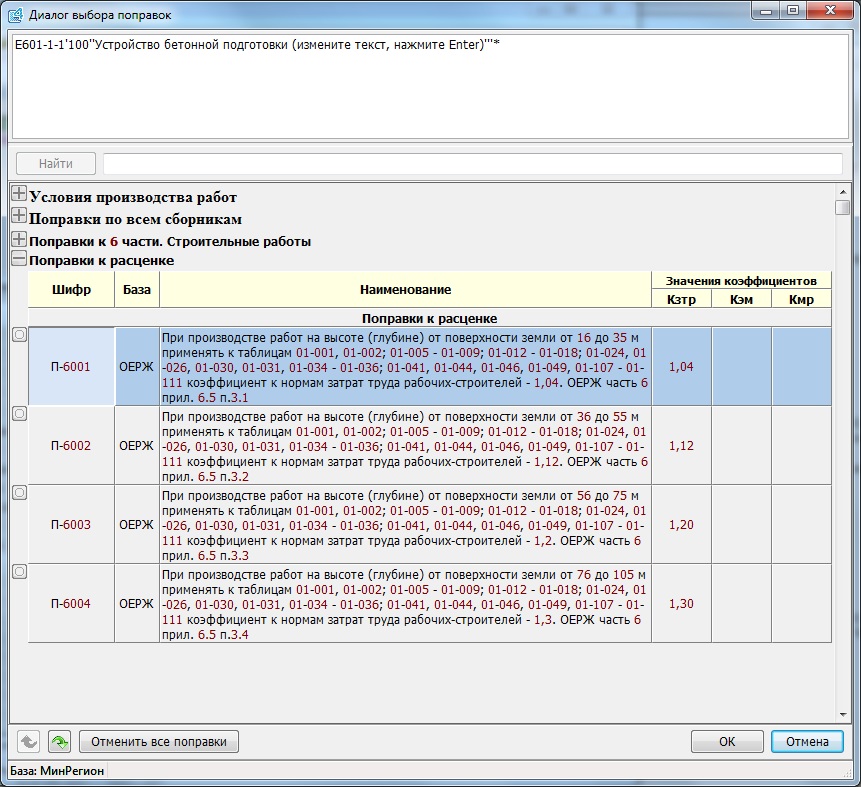Click the 'Шифр' column header

(71, 289)
